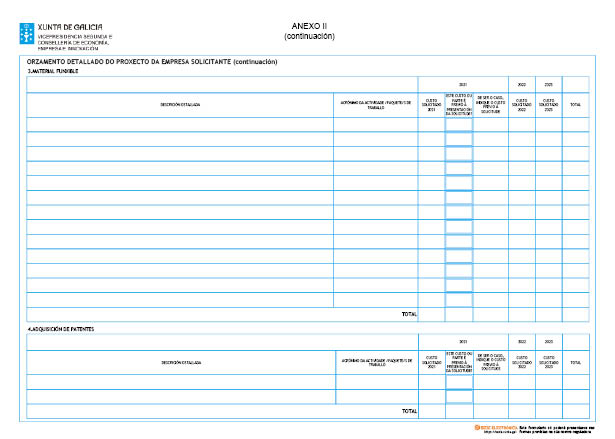Click TOTAL row label of Material Funxible table
The height and width of the screenshot is (439, 615).
409,314
